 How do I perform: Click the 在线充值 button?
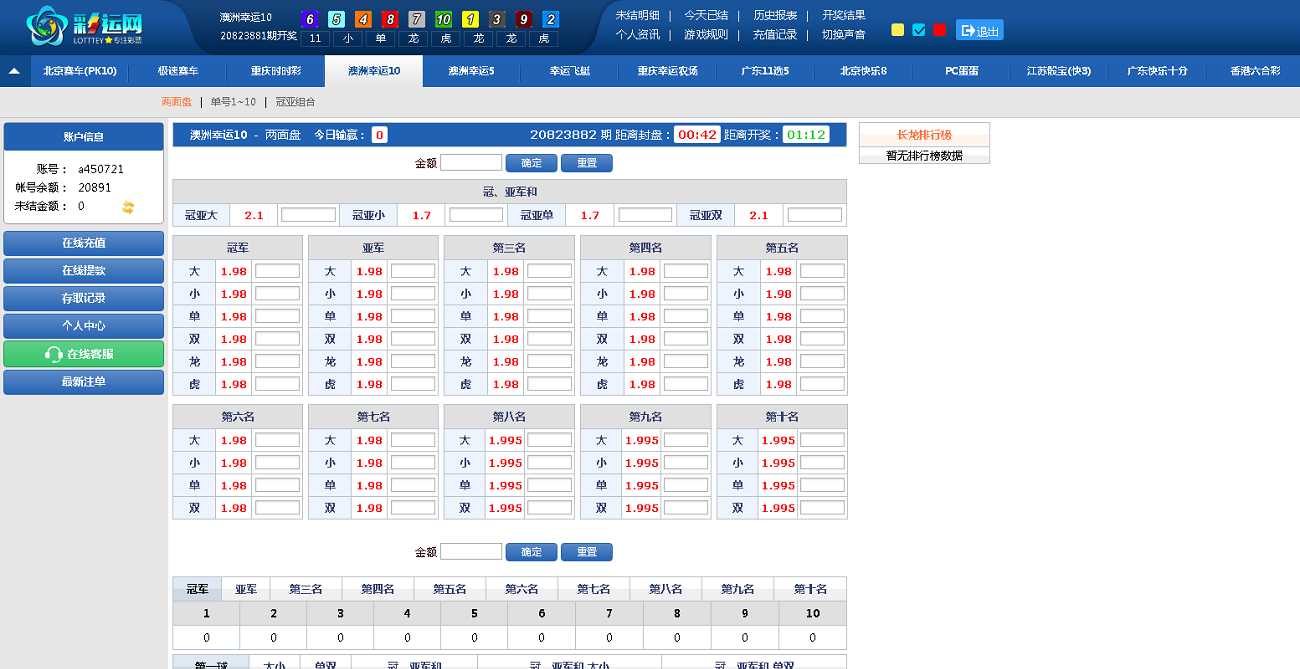click(x=83, y=243)
